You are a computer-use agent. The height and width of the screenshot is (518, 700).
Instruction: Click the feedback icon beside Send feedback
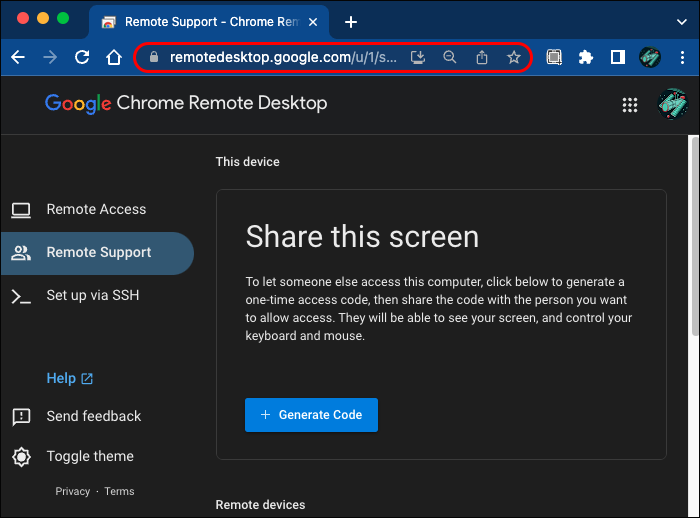click(21, 417)
